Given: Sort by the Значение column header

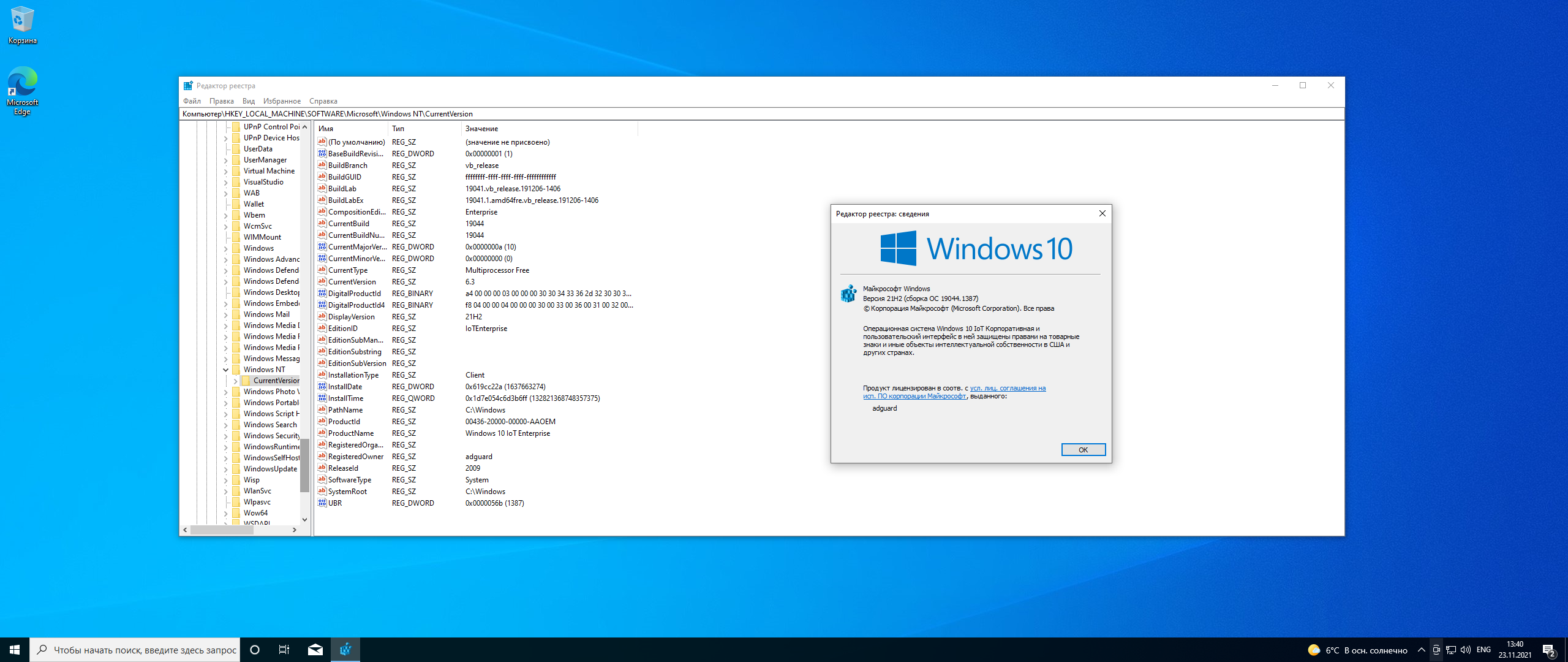Looking at the screenshot, I should tap(549, 129).
